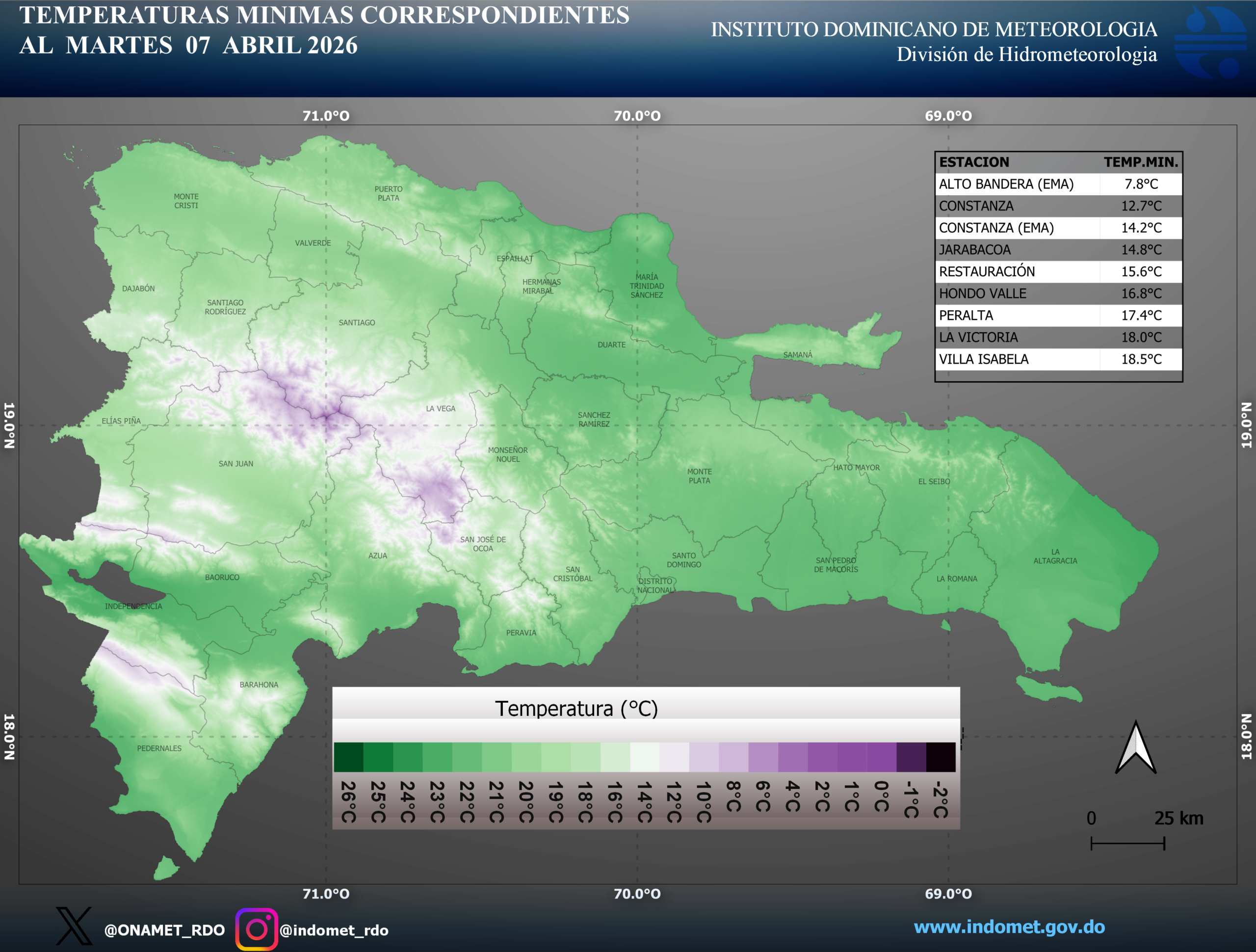Click the darkest green 26°C swatch
1256x952 pixels.
[x=348, y=757]
